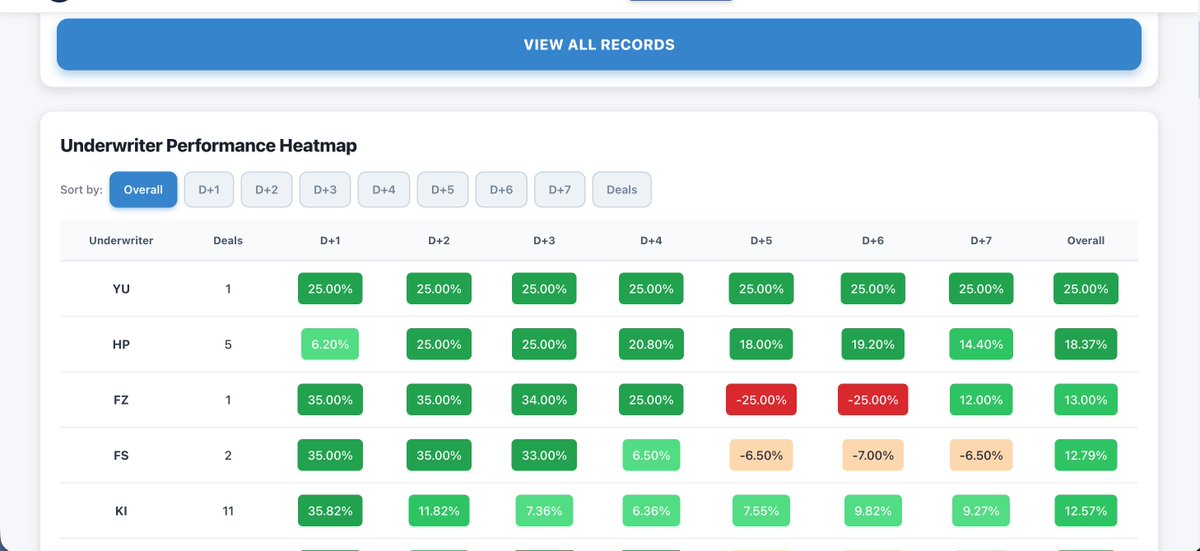The height and width of the screenshot is (551, 1200).
Task: Click HP's 14.40% D+7 cell
Action: [981, 344]
